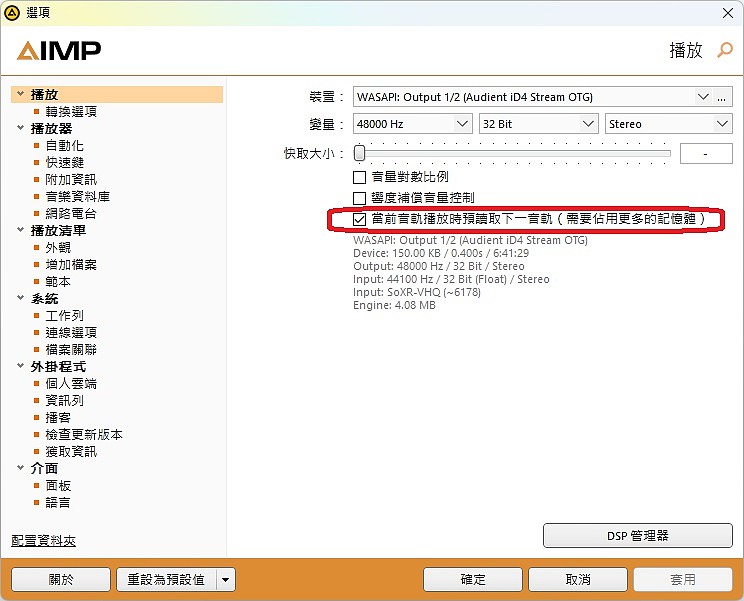The image size is (744, 601).
Task: Select 獲取資訊 in the tree
Action: (71, 452)
